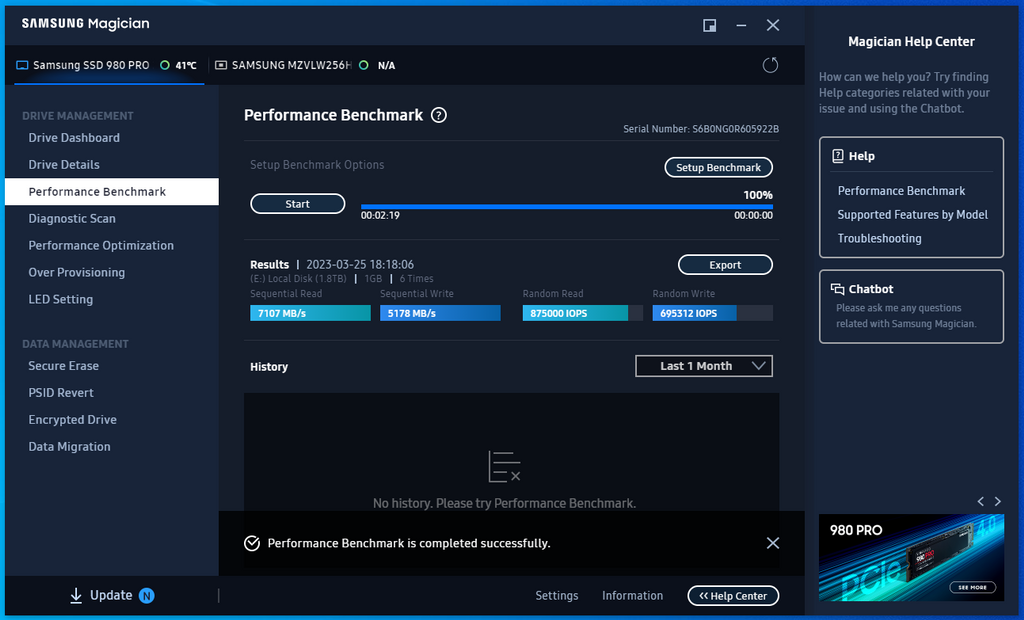Open Troubleshooting help topic
The height and width of the screenshot is (620, 1024).
[x=880, y=238]
